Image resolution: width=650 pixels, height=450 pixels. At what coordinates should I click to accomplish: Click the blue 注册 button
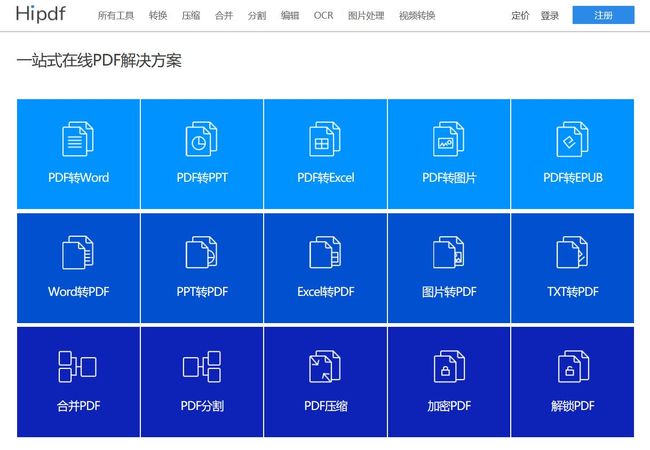[x=603, y=15]
